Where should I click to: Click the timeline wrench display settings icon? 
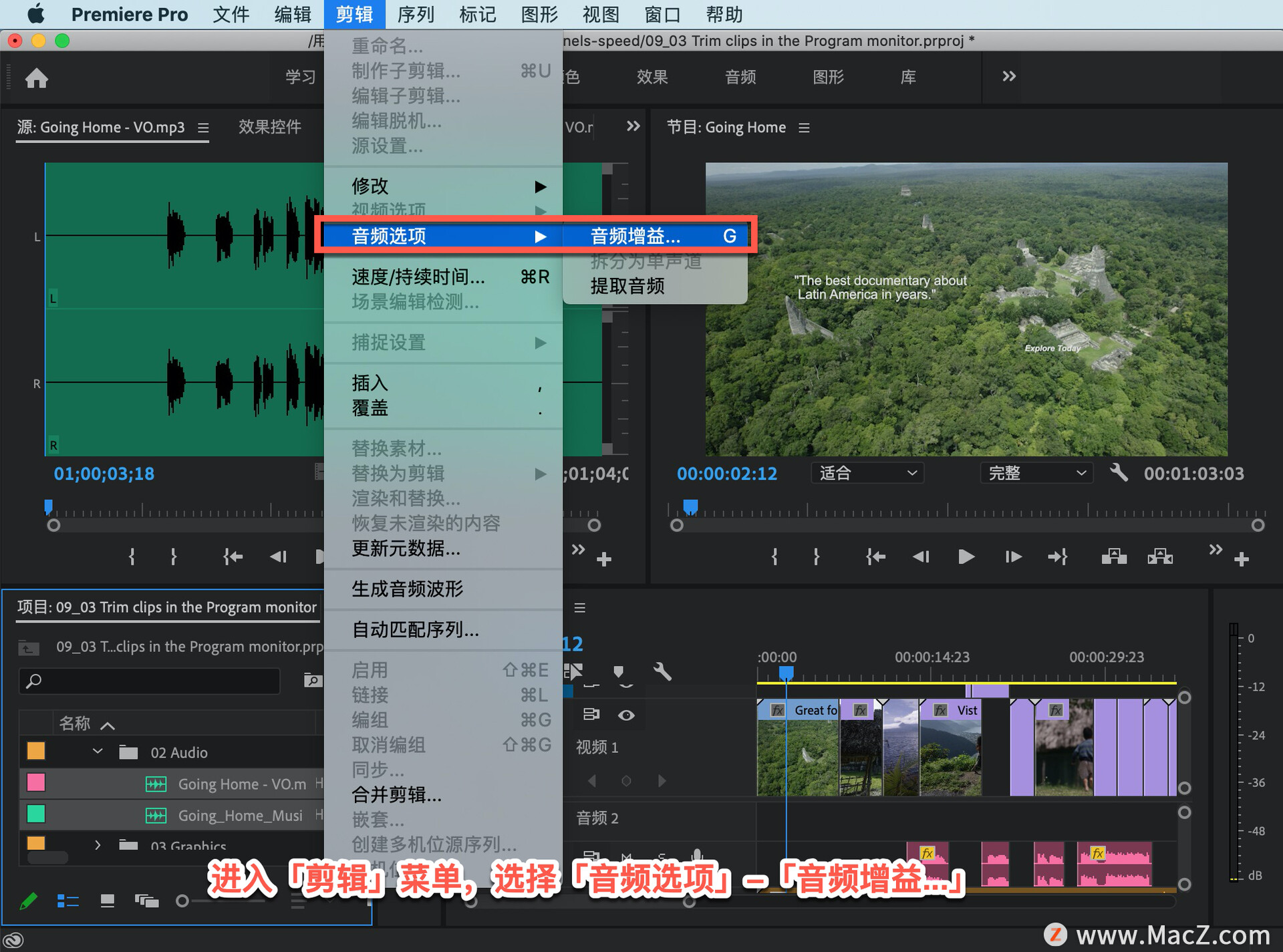(662, 671)
